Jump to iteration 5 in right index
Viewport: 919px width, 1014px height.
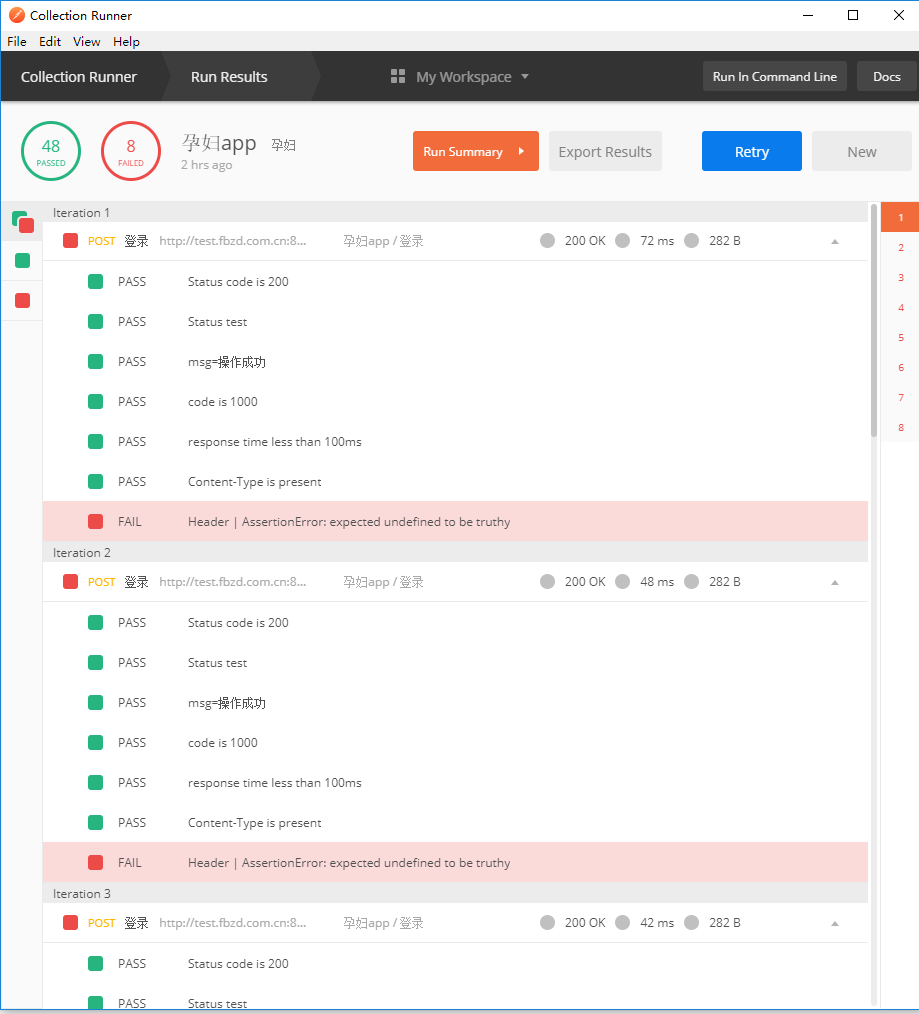900,338
